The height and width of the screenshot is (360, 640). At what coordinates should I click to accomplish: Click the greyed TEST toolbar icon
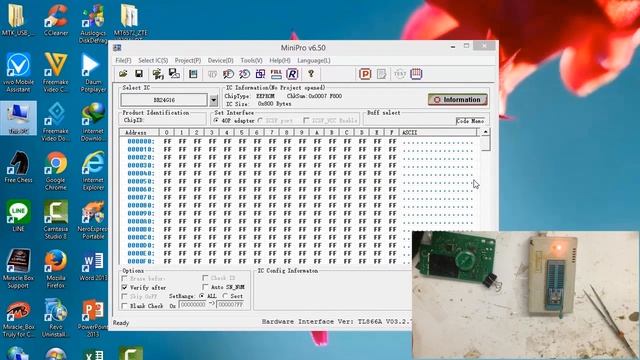pyautogui.click(x=400, y=74)
